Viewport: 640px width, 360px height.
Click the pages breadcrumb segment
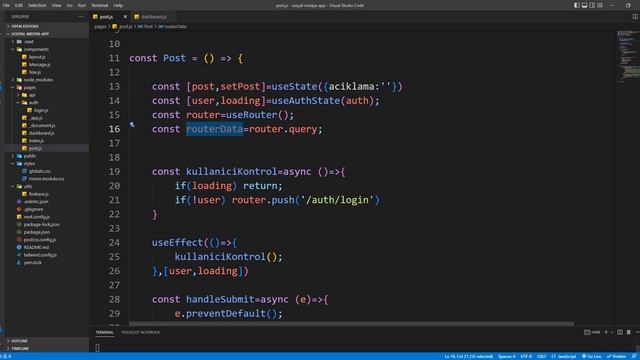[x=100, y=27]
